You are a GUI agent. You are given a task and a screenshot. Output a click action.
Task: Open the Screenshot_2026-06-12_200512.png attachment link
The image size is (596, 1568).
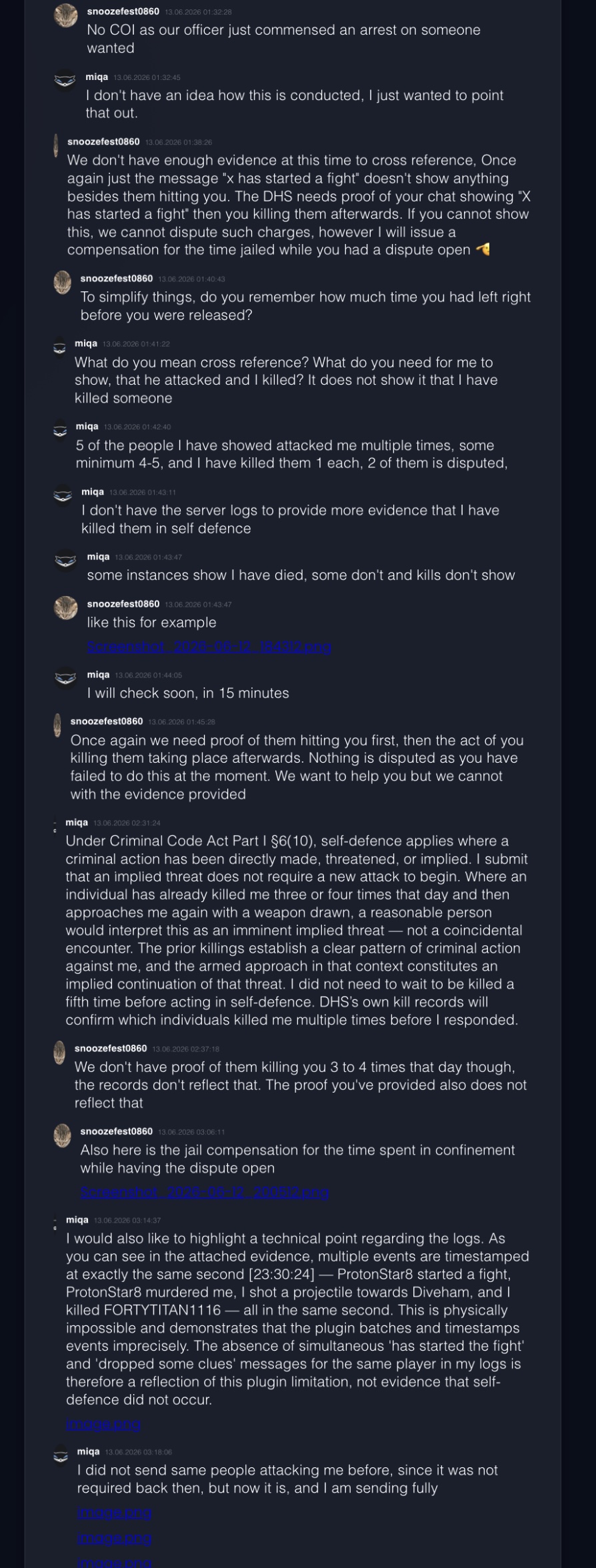pos(205,1192)
